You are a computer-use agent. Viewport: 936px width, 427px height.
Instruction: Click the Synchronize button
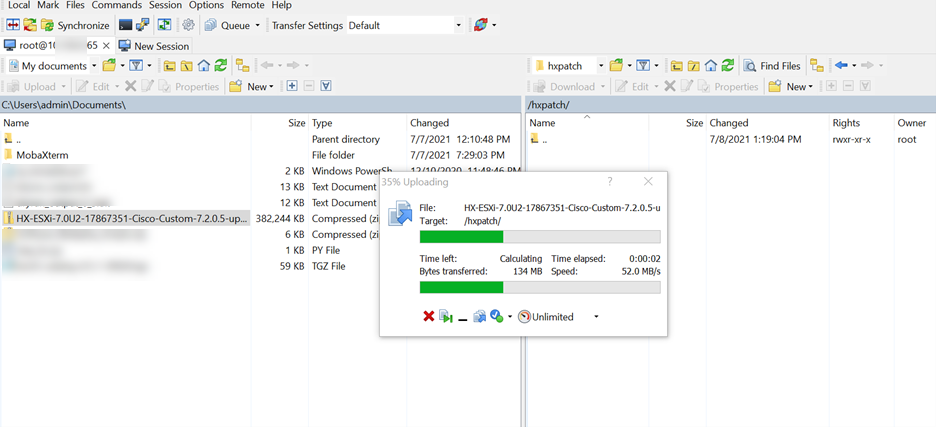(x=76, y=25)
